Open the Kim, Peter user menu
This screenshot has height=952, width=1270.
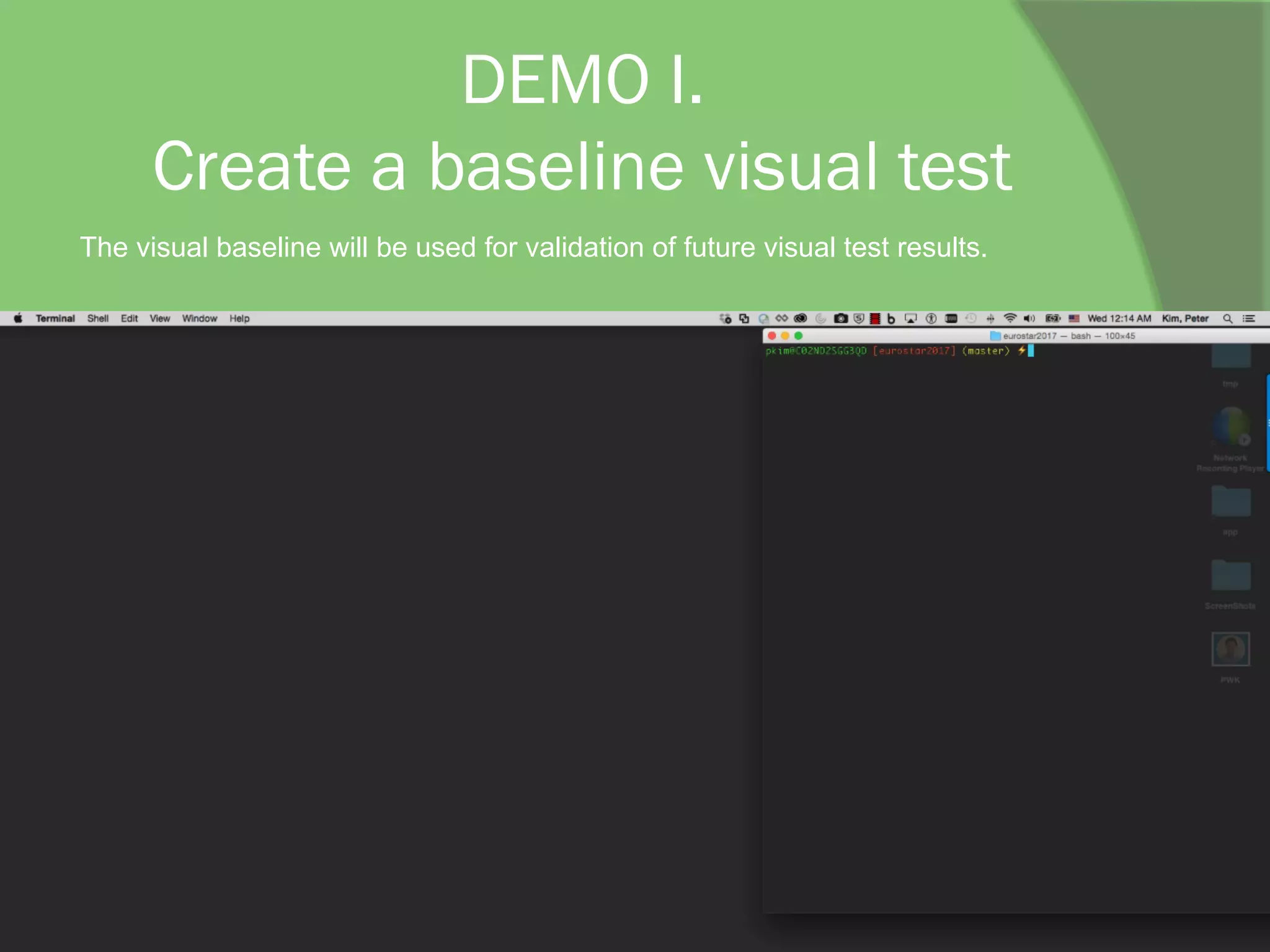coord(1185,318)
